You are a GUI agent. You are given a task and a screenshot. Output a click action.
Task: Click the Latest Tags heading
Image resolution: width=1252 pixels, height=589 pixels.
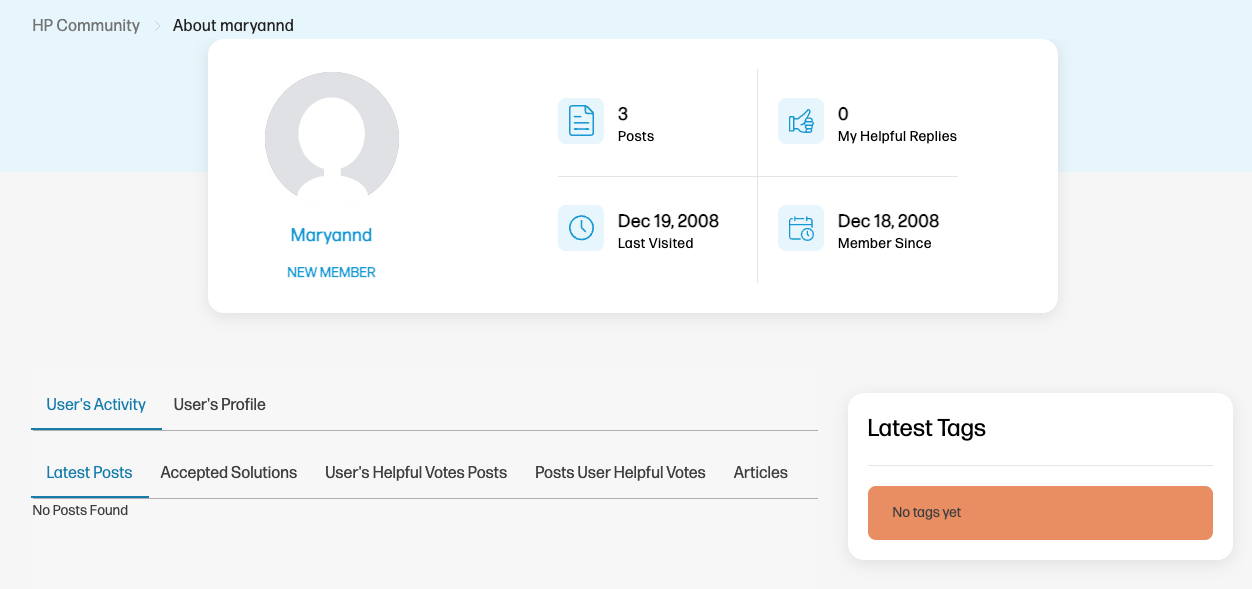[926, 428]
